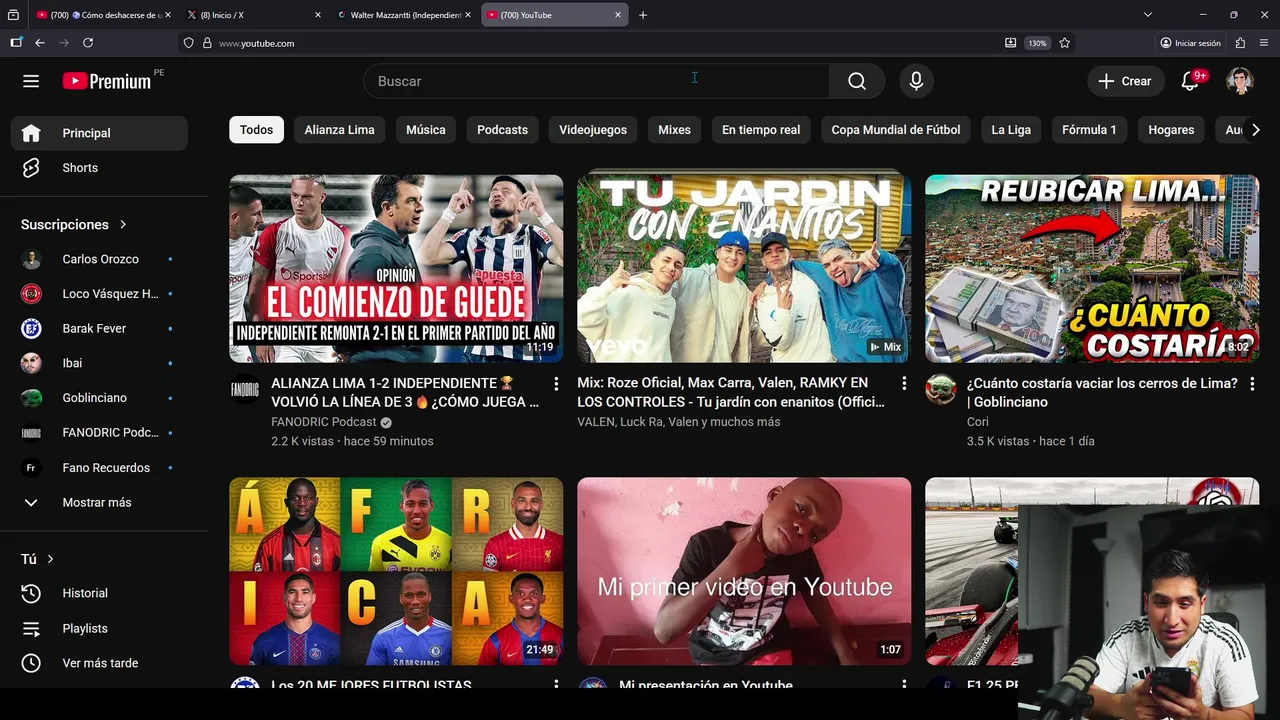Screen dimensions: 1280x720
Task: Open Ver más tarde list
Action: [x=99, y=663]
